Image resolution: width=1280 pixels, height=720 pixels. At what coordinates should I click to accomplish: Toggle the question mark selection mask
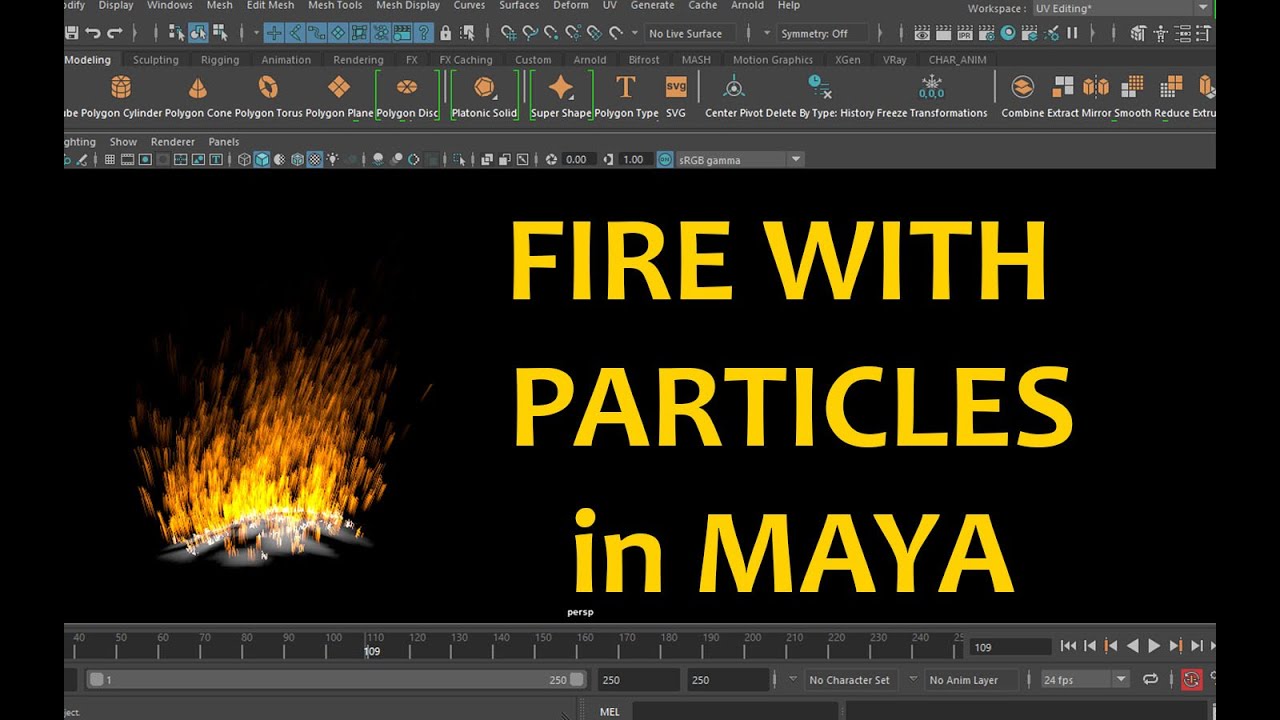[423, 33]
